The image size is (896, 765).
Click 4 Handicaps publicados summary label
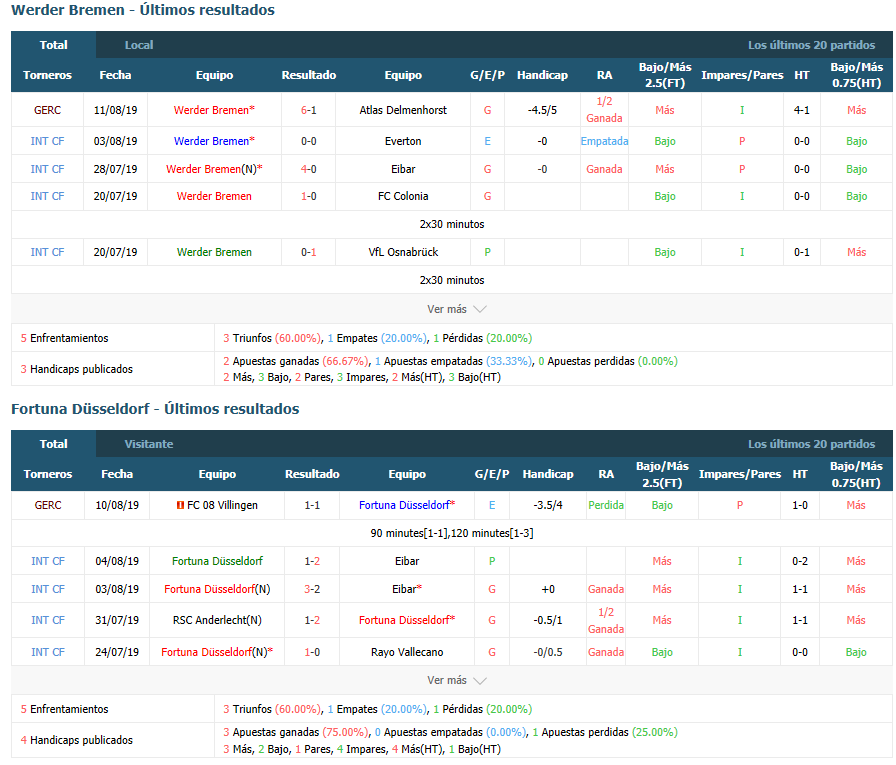pos(77,740)
